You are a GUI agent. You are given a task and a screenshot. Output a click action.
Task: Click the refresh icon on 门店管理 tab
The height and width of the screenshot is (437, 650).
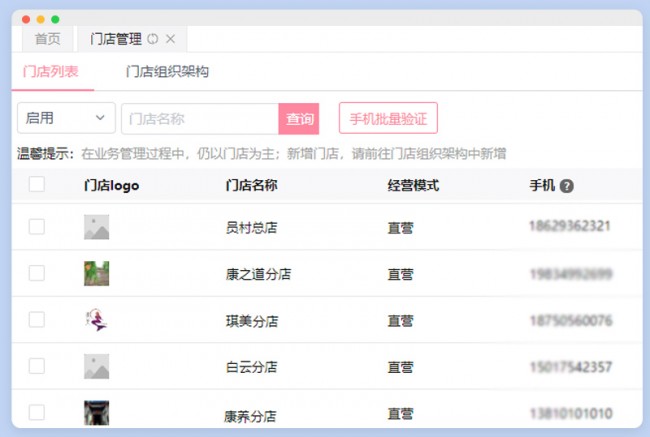point(153,39)
